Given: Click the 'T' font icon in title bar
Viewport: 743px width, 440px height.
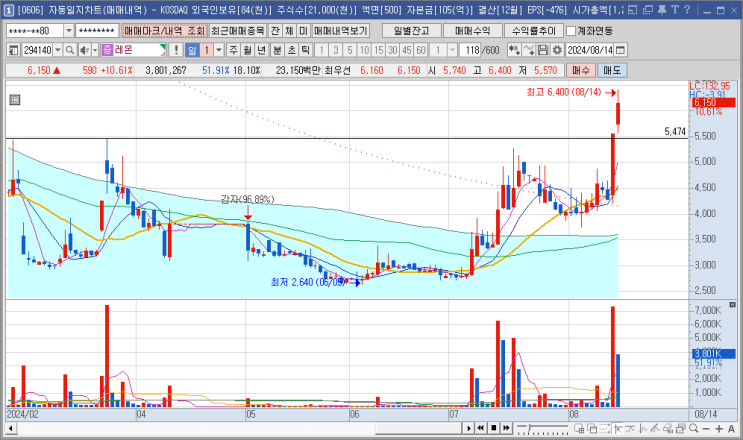Looking at the screenshot, I should pyautogui.click(x=675, y=9).
